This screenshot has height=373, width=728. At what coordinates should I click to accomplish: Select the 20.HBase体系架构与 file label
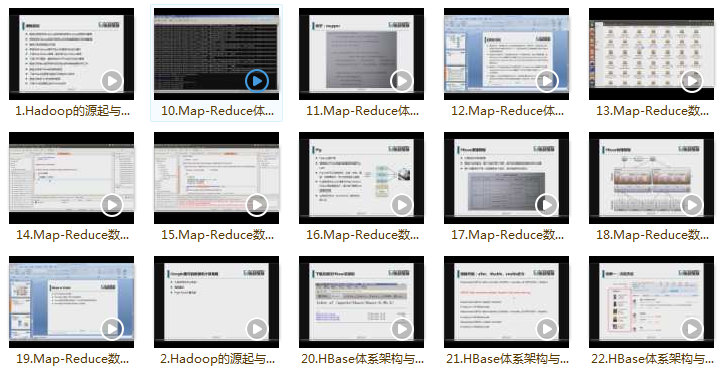tap(362, 359)
